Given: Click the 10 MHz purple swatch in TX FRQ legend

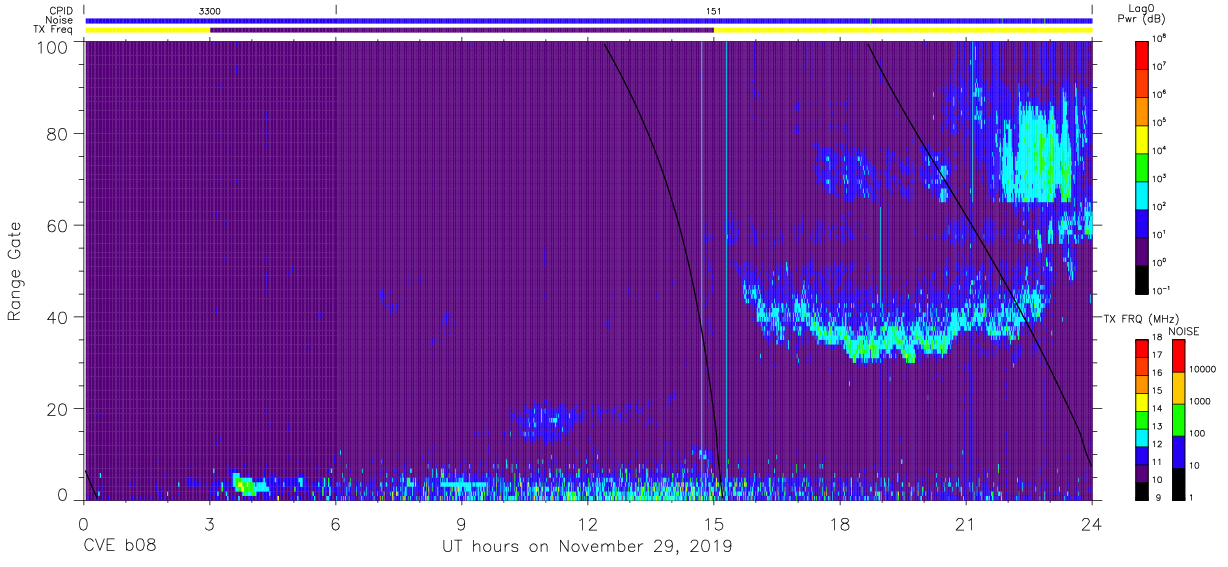Looking at the screenshot, I should [1142, 472].
